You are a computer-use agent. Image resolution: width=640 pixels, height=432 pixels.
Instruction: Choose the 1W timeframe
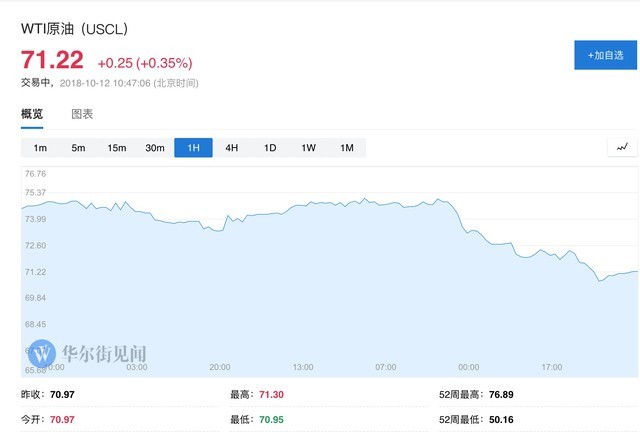pos(309,148)
